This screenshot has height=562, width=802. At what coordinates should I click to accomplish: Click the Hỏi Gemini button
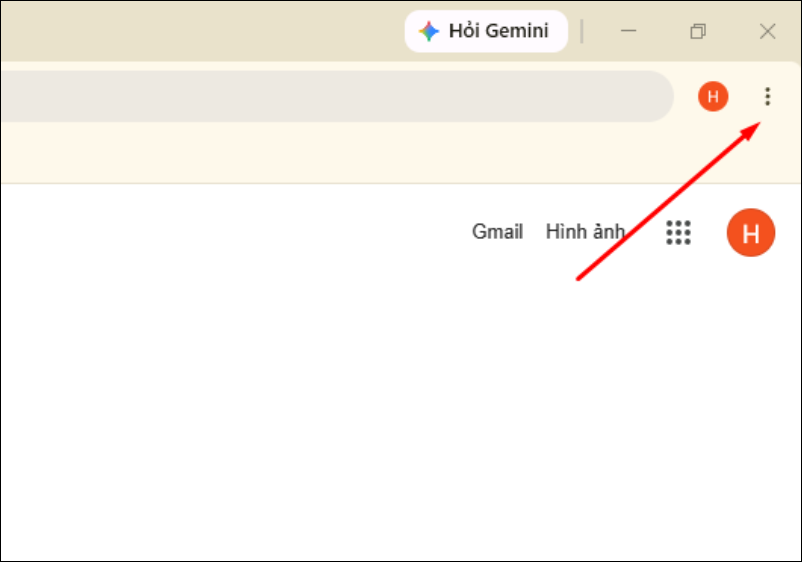point(486,31)
